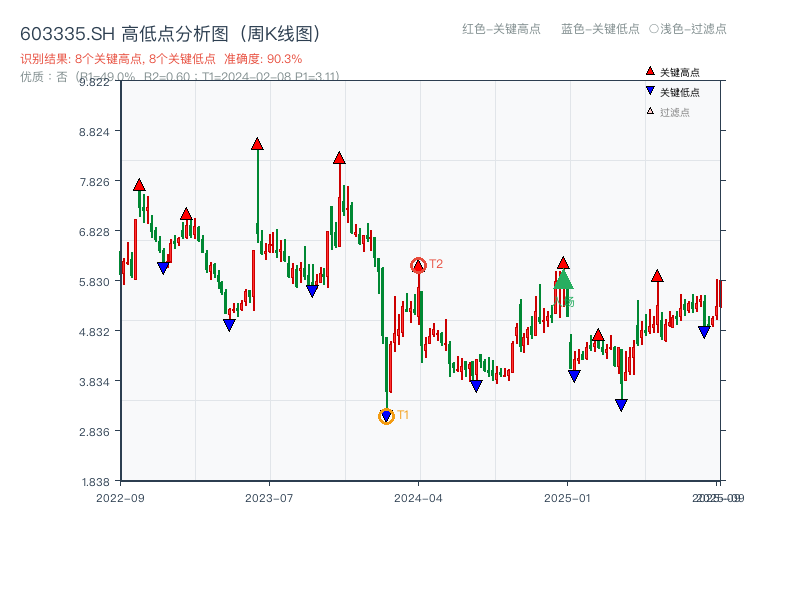This screenshot has width=800, height=600.
Task: Click the blue key-low triangle below the 2024 autumn dip
Action: 476,385
